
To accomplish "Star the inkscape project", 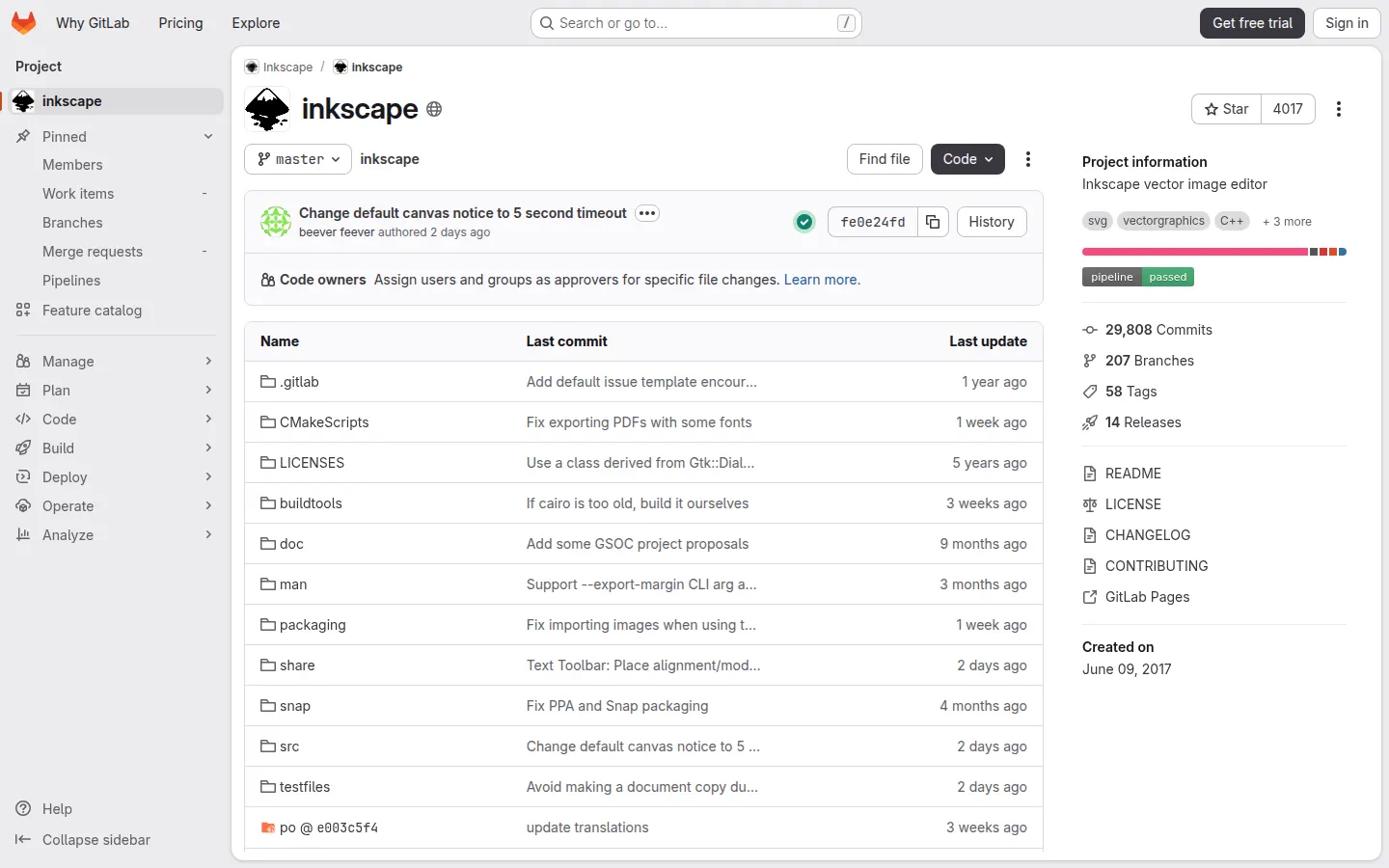I will point(1226,109).
